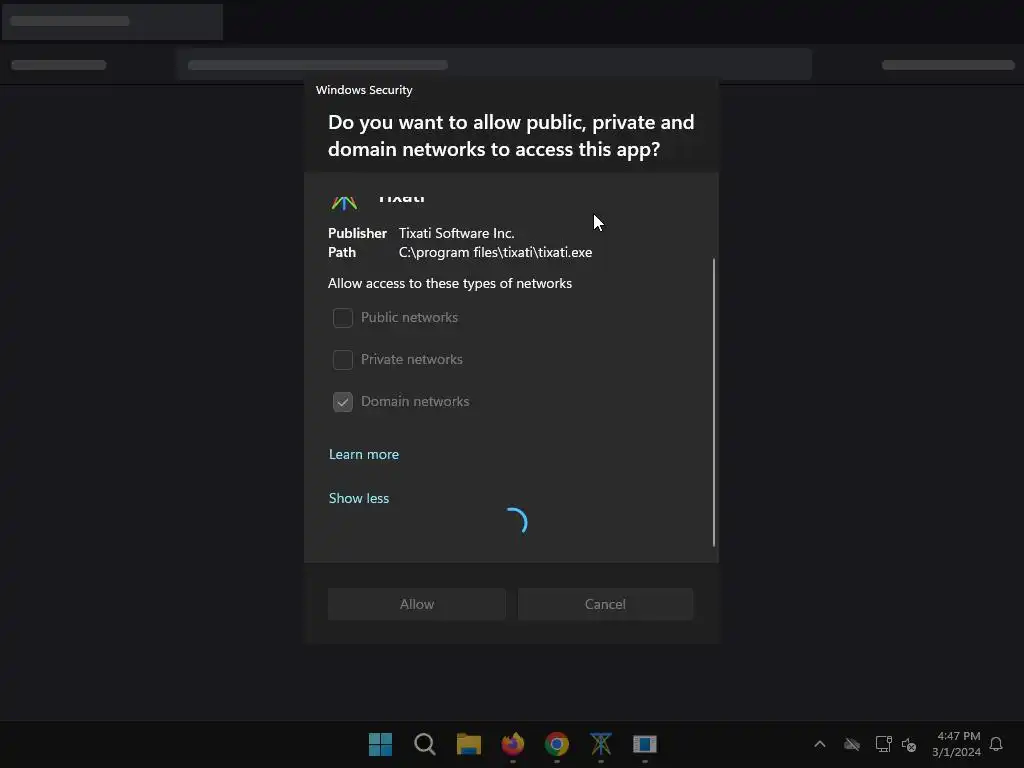Select the tixati.exe path text
Screen dimensions: 1024x768
pyautogui.click(x=495, y=252)
